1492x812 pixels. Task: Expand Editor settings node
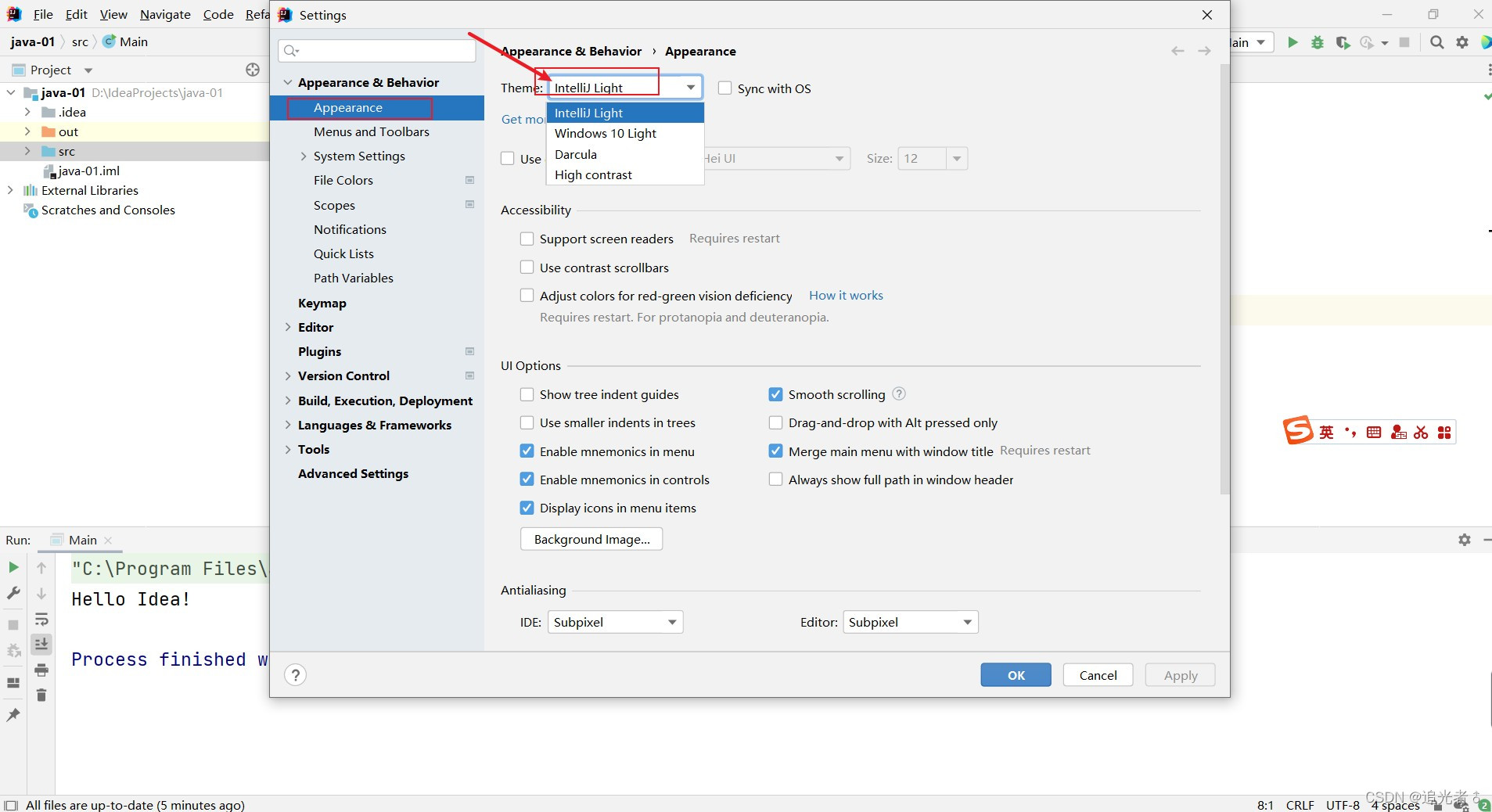(288, 327)
